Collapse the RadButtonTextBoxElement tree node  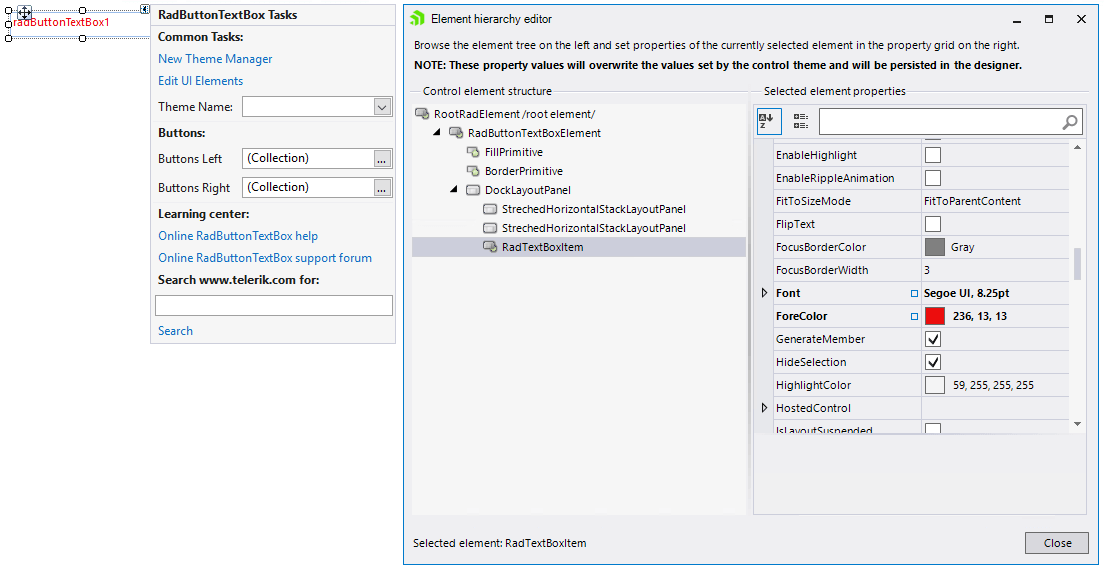(437, 132)
